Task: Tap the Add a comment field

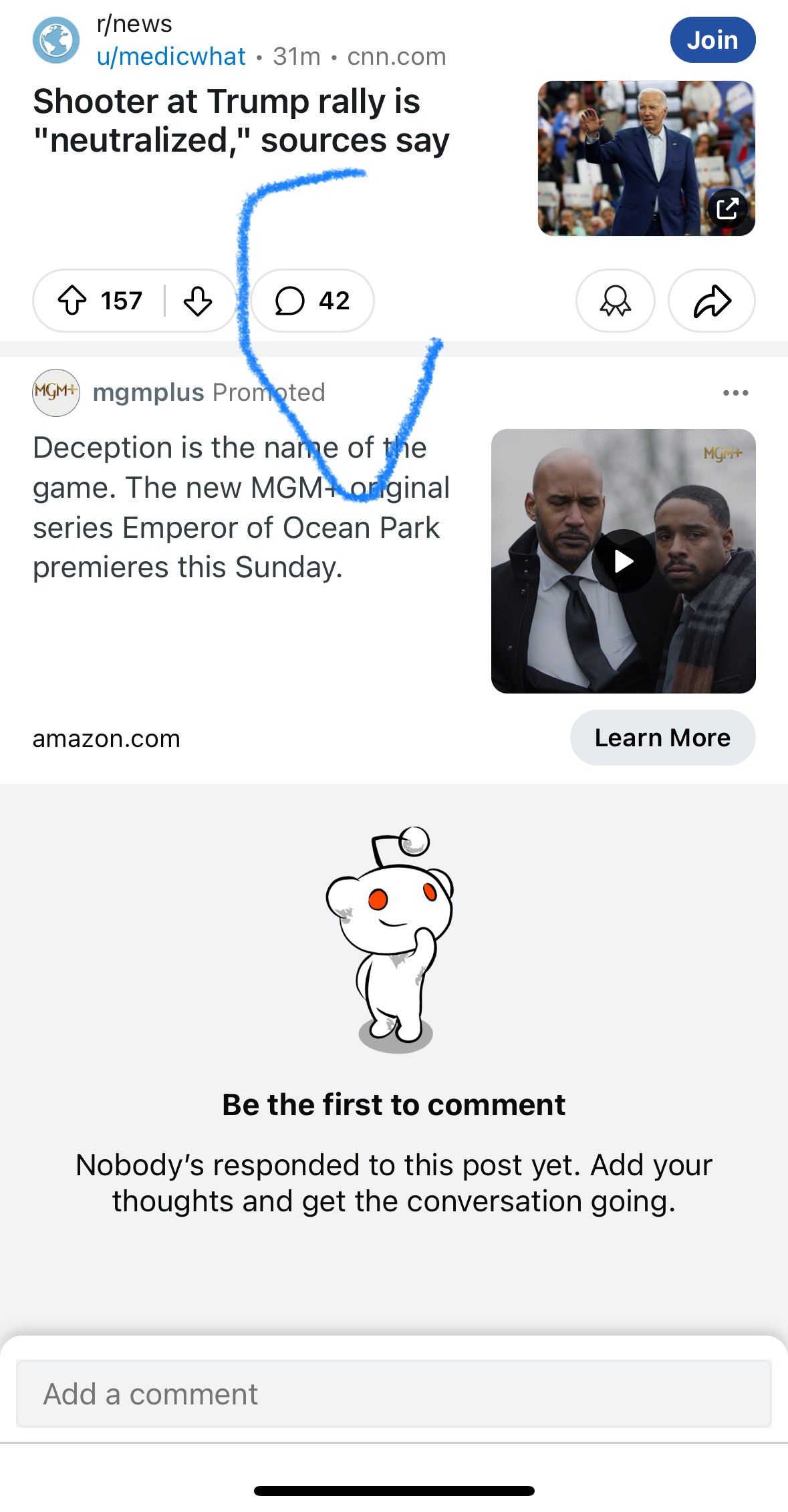Action: coord(394,1394)
